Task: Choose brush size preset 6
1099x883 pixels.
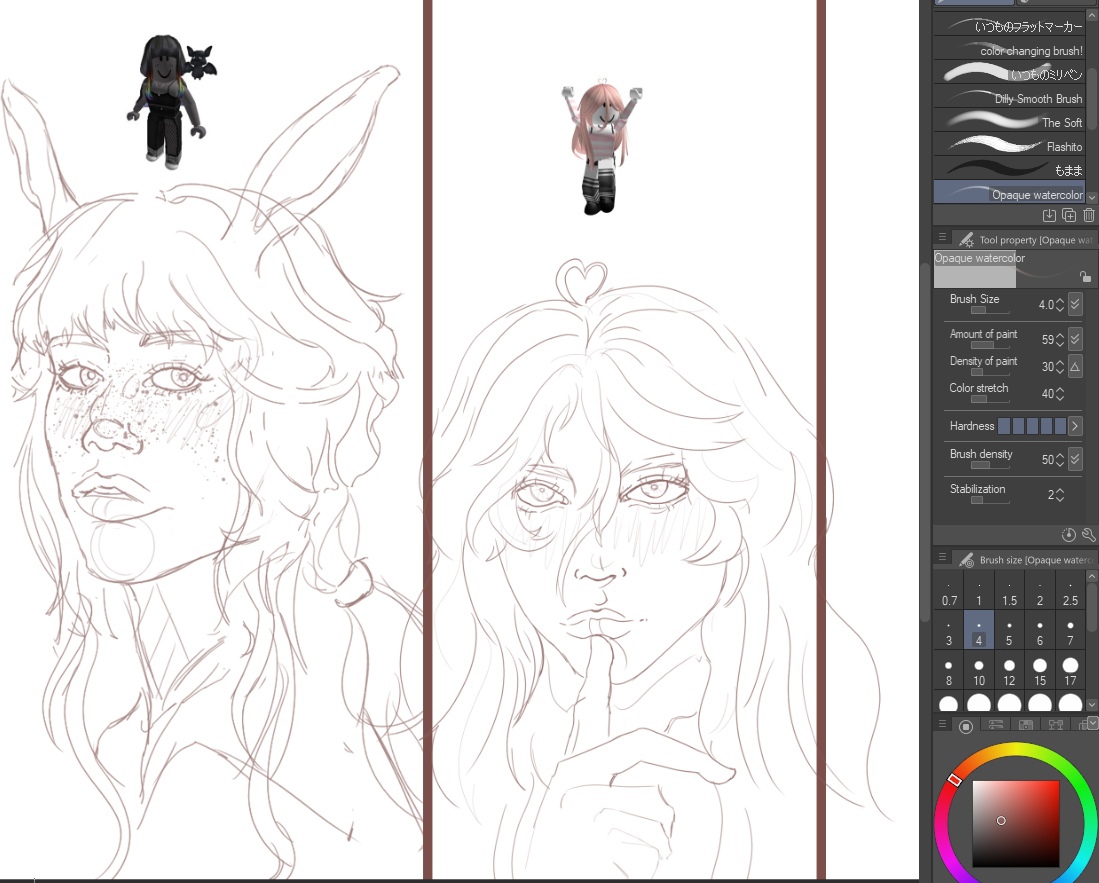Action: 1040,631
